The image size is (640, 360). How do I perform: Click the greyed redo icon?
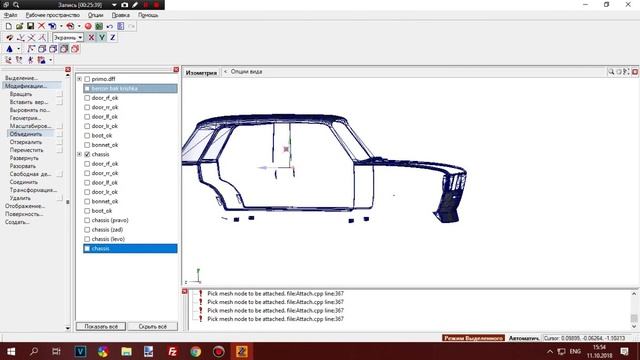click(131, 26)
